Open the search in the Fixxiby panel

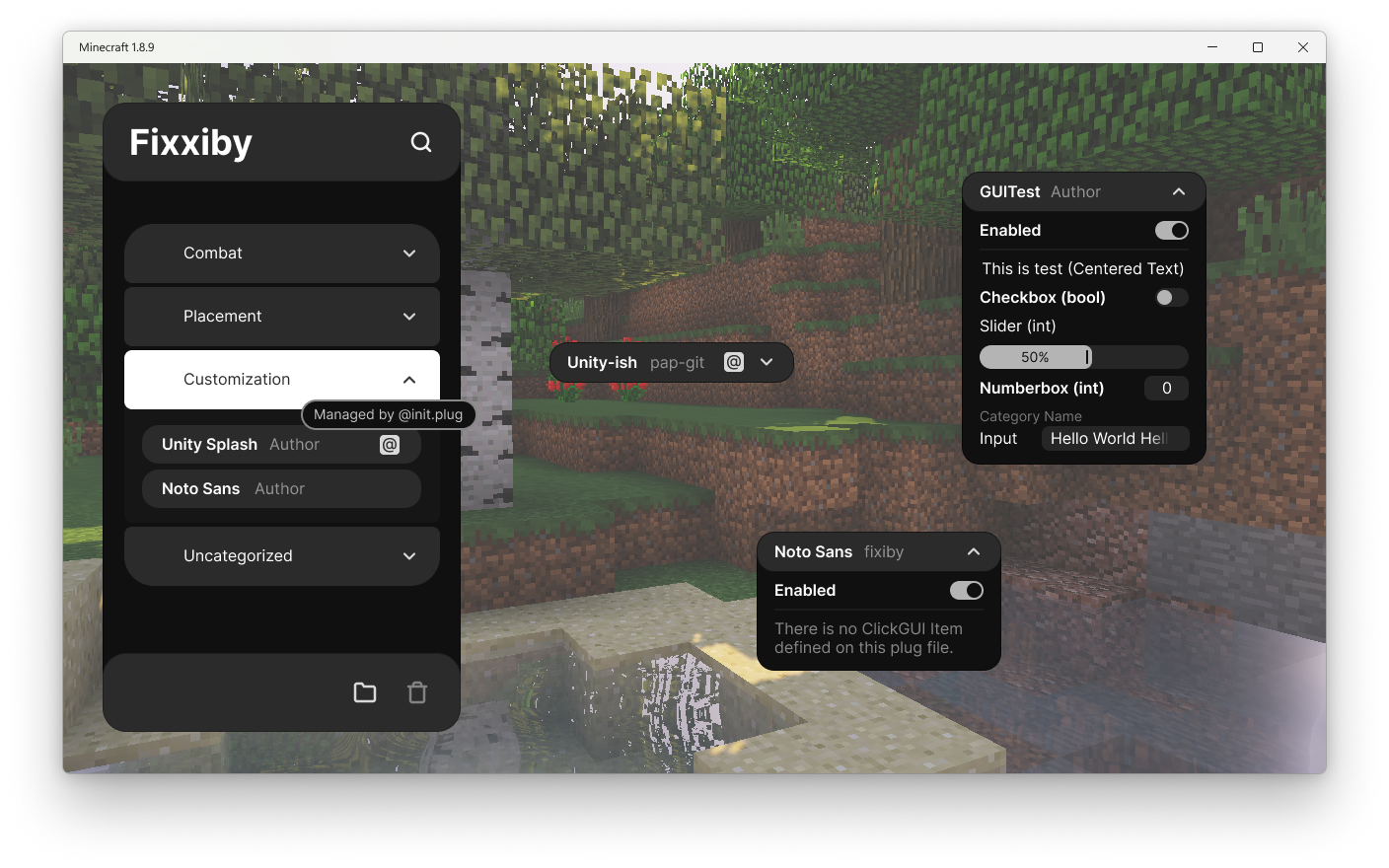click(x=421, y=142)
